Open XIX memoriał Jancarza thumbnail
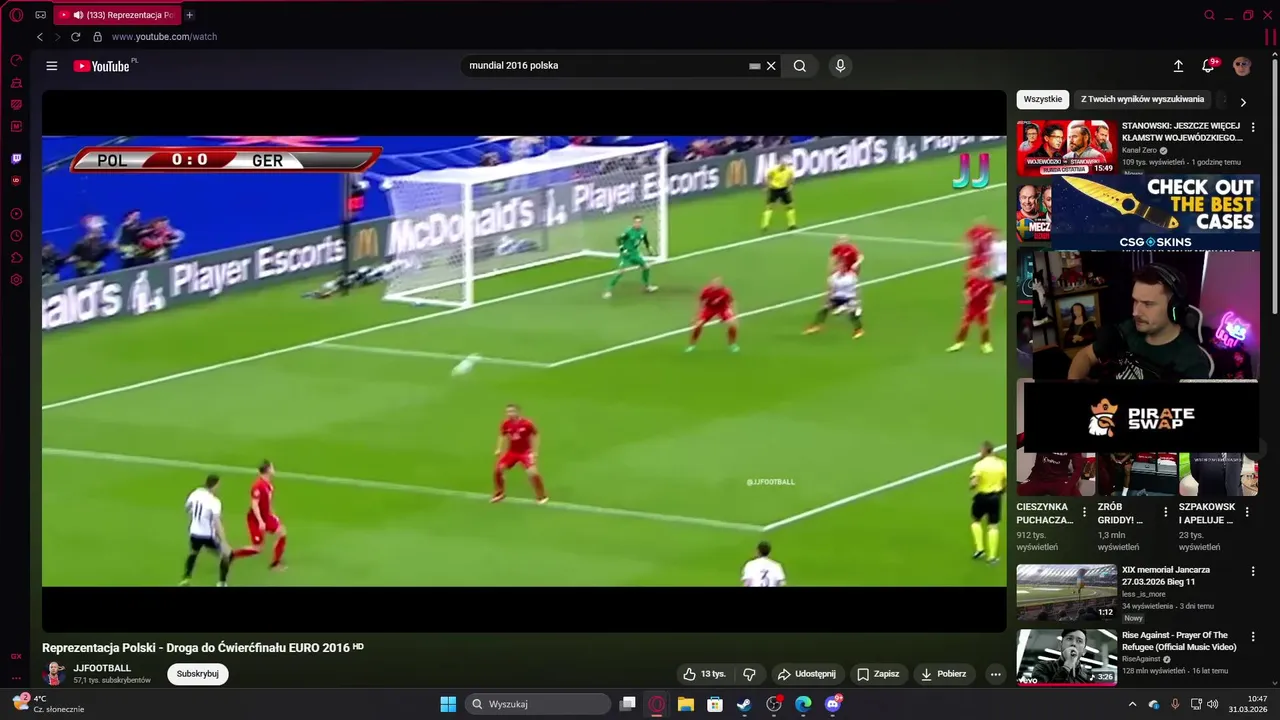Viewport: 1280px width, 720px height. [x=1067, y=592]
